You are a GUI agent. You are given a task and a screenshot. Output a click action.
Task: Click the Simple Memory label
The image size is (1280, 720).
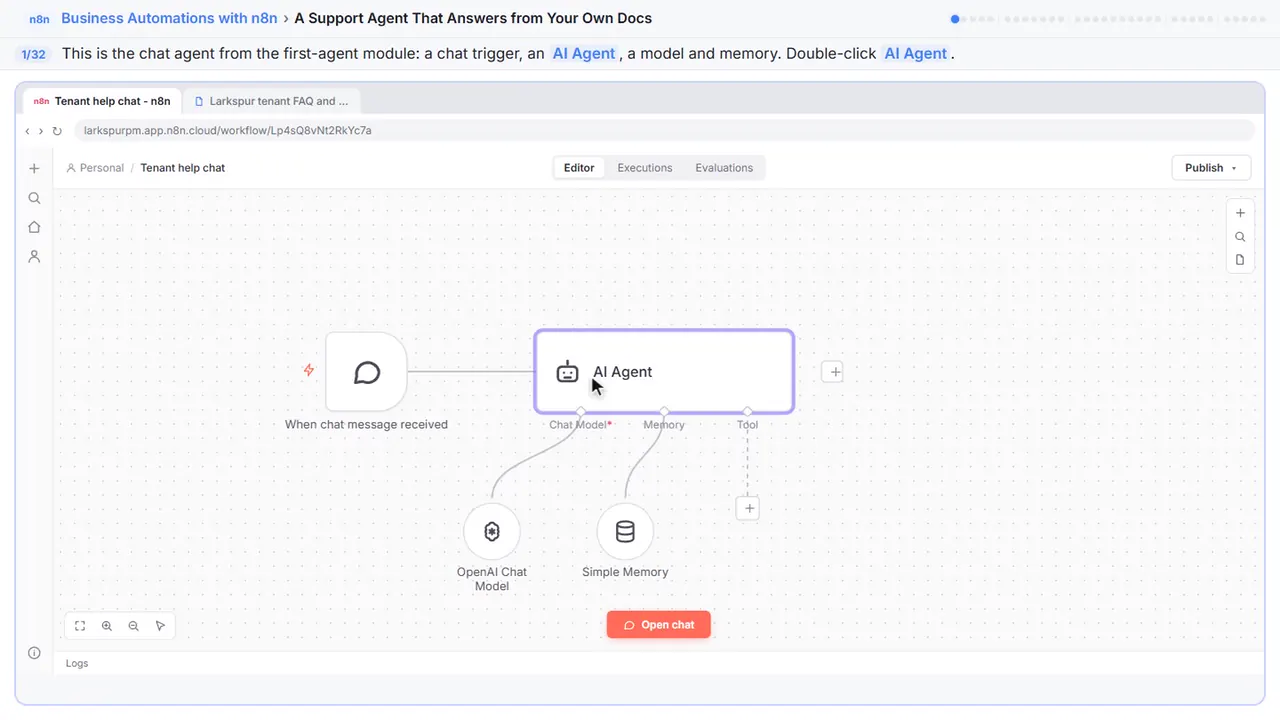pyautogui.click(x=625, y=572)
